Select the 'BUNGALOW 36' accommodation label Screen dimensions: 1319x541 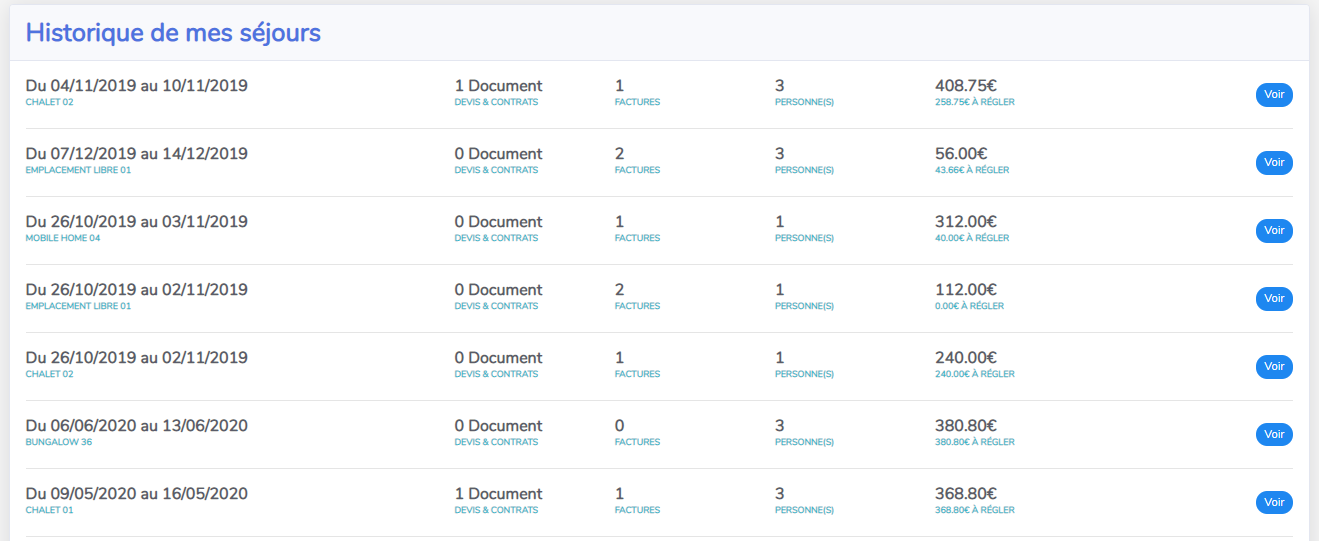[58, 442]
